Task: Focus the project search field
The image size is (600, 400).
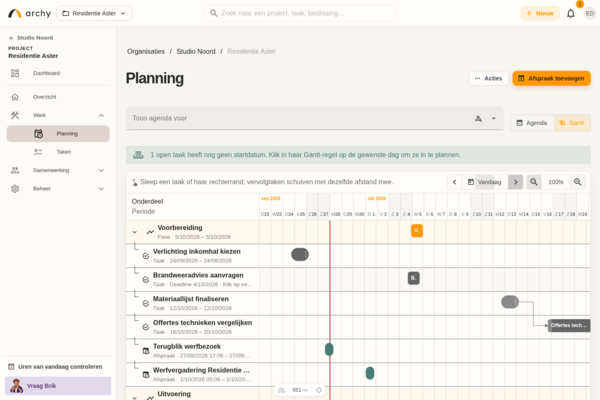Action: tap(300, 13)
